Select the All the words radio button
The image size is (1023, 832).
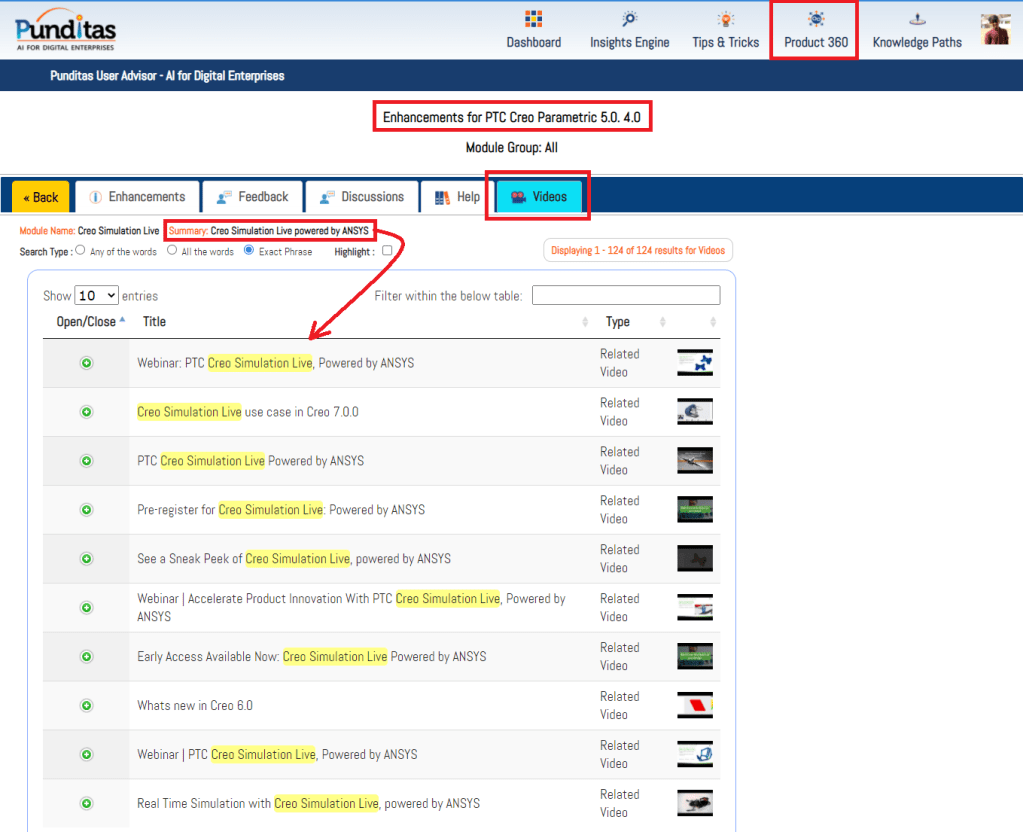[x=172, y=251]
